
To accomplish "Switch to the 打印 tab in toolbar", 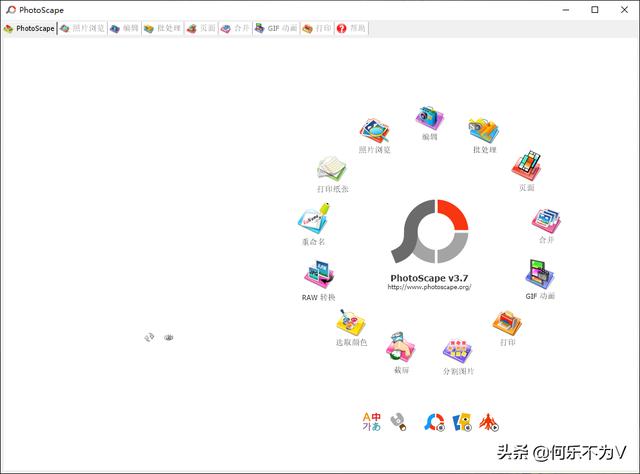I will coord(317,28).
